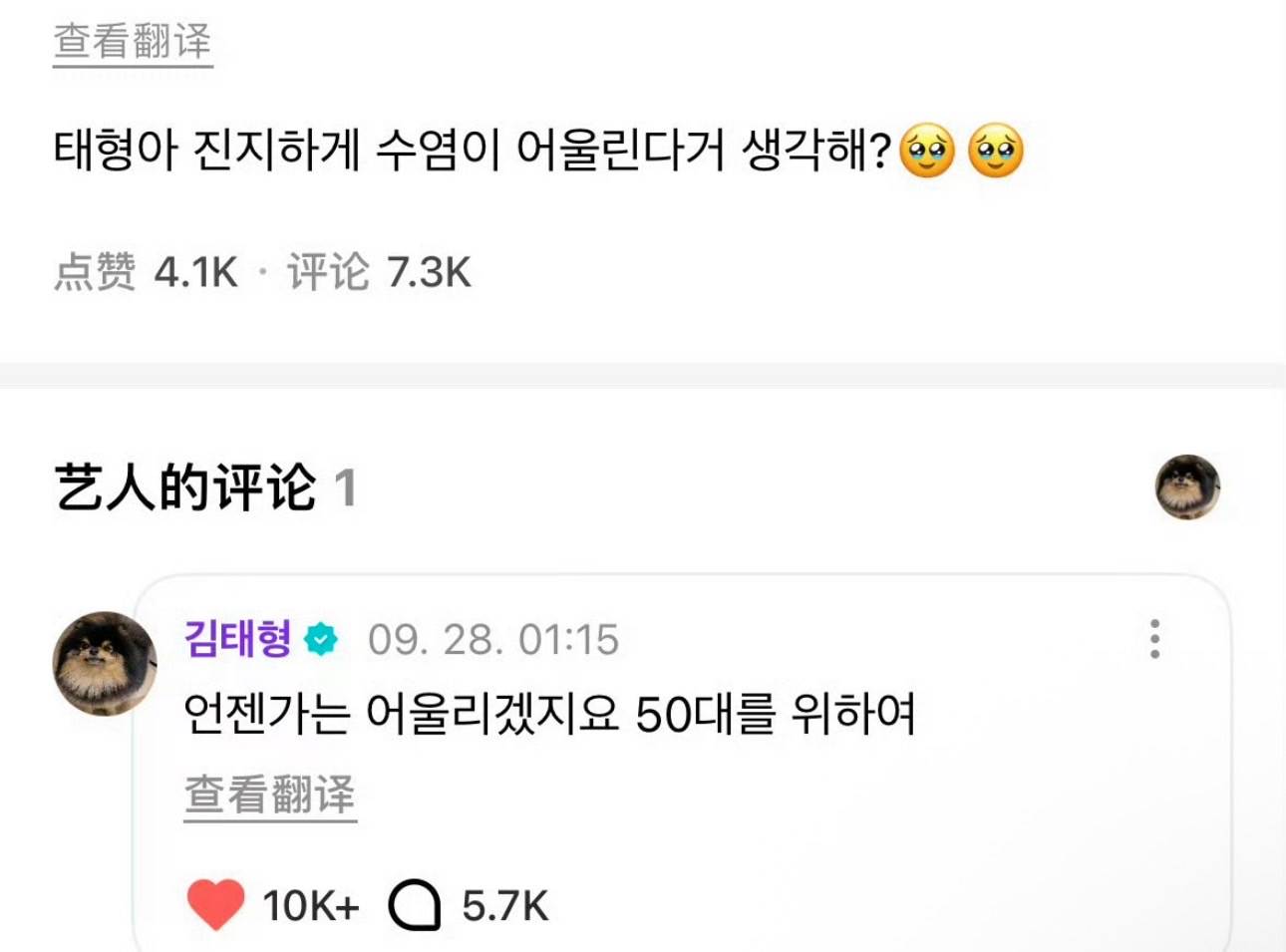Like the comment with the red heart icon
1286x952 pixels.
pyautogui.click(x=215, y=905)
